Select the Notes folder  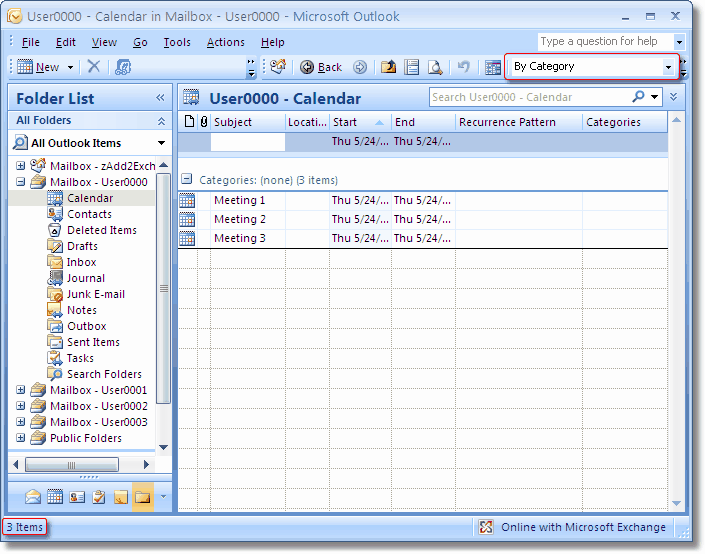(x=81, y=310)
